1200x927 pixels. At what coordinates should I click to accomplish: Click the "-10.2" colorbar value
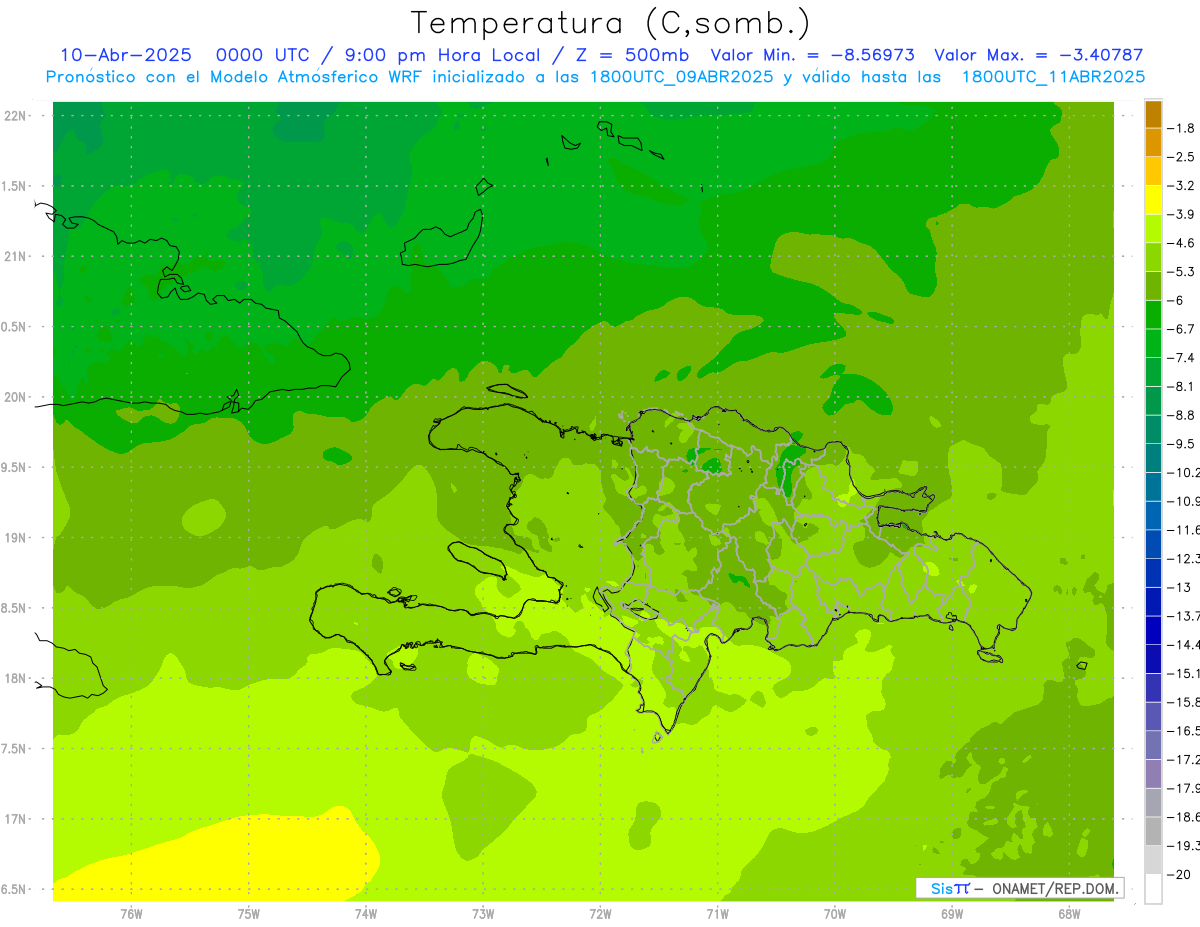pyautogui.click(x=1184, y=473)
